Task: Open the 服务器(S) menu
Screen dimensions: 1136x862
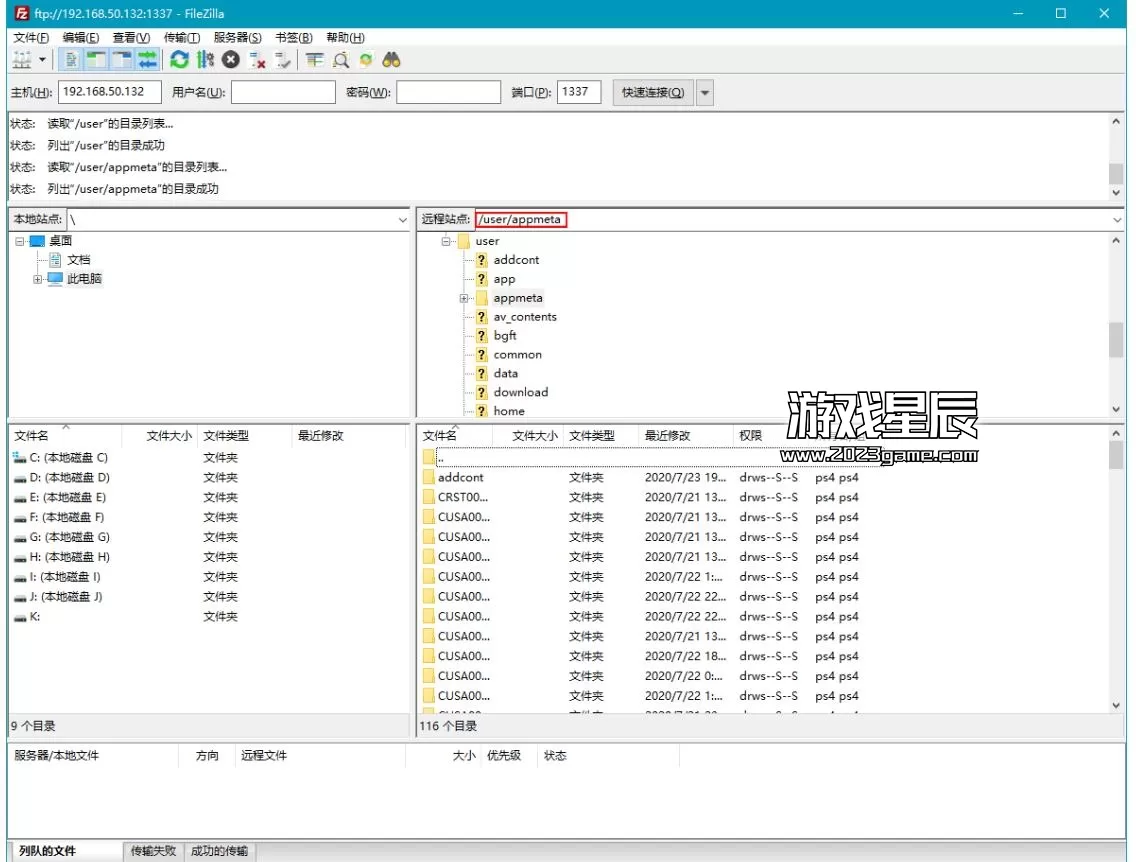Action: pos(238,37)
